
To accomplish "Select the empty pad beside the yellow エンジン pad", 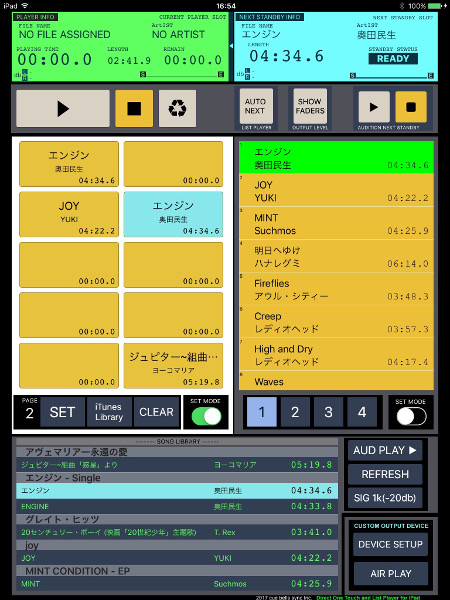I will point(173,164).
